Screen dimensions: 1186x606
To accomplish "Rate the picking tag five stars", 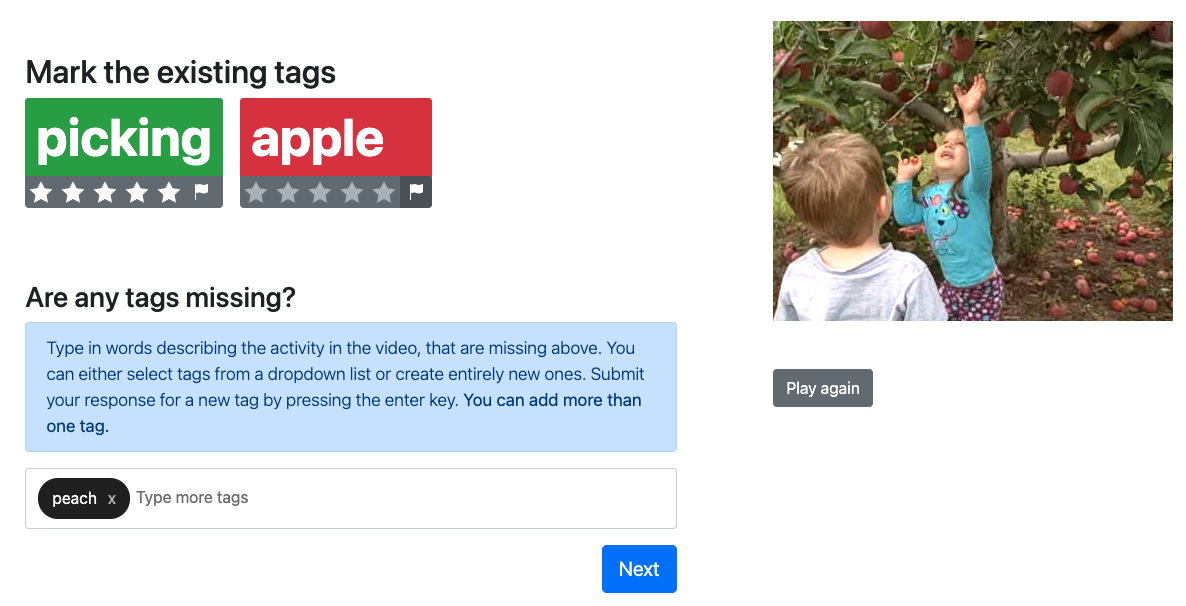I will coord(169,192).
